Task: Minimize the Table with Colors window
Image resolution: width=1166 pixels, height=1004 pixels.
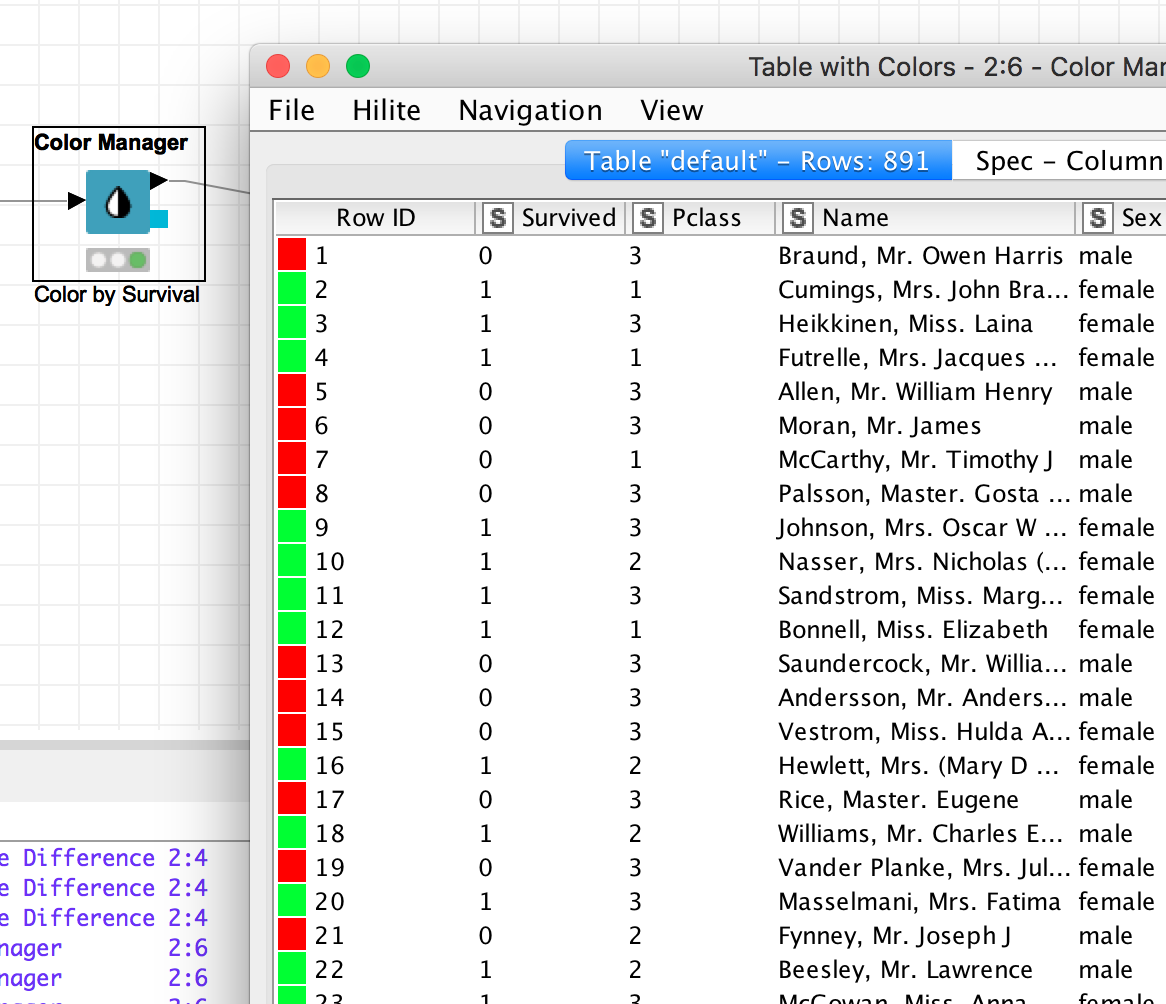Action: [318, 66]
